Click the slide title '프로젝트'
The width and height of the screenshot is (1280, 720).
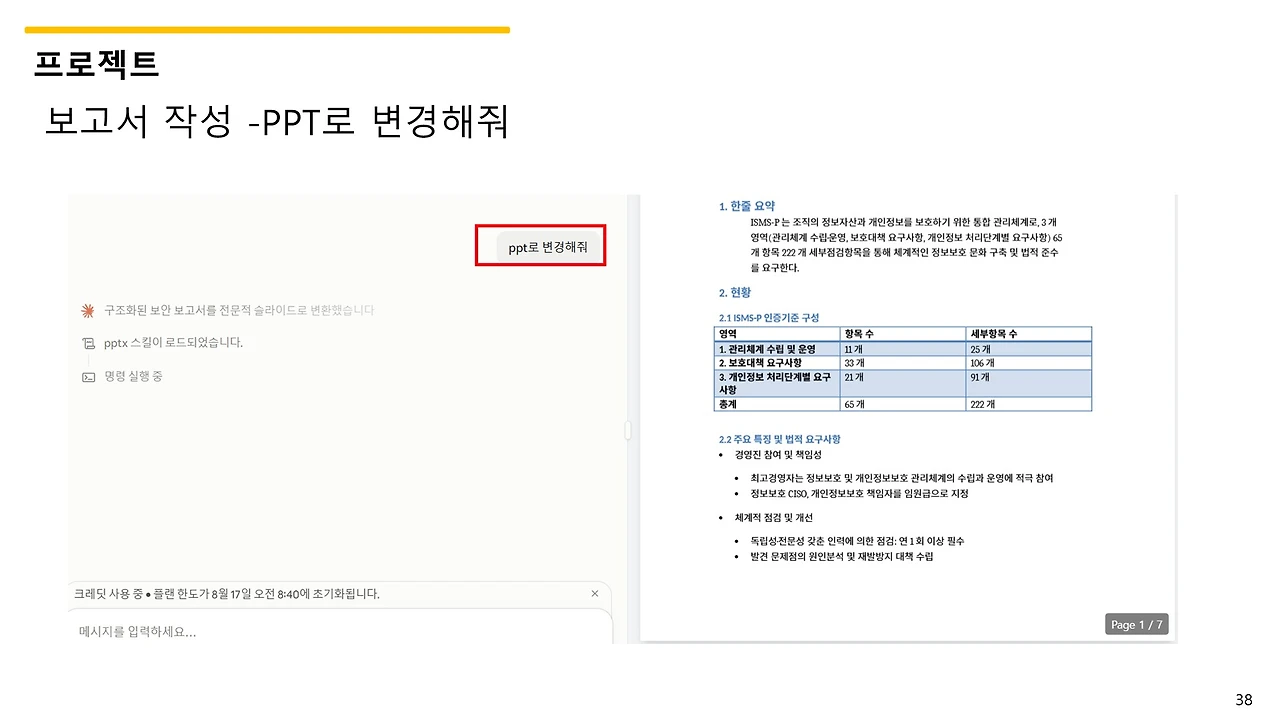coord(96,64)
